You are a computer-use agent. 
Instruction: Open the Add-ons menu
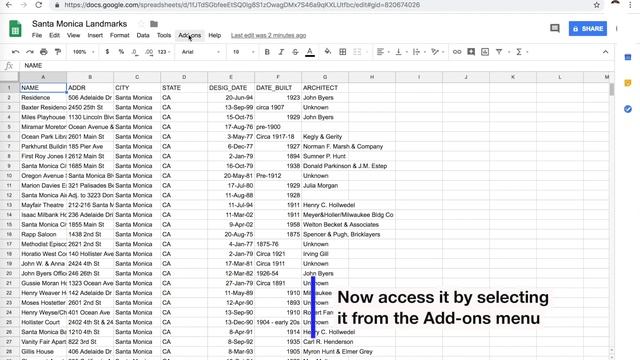pos(189,36)
